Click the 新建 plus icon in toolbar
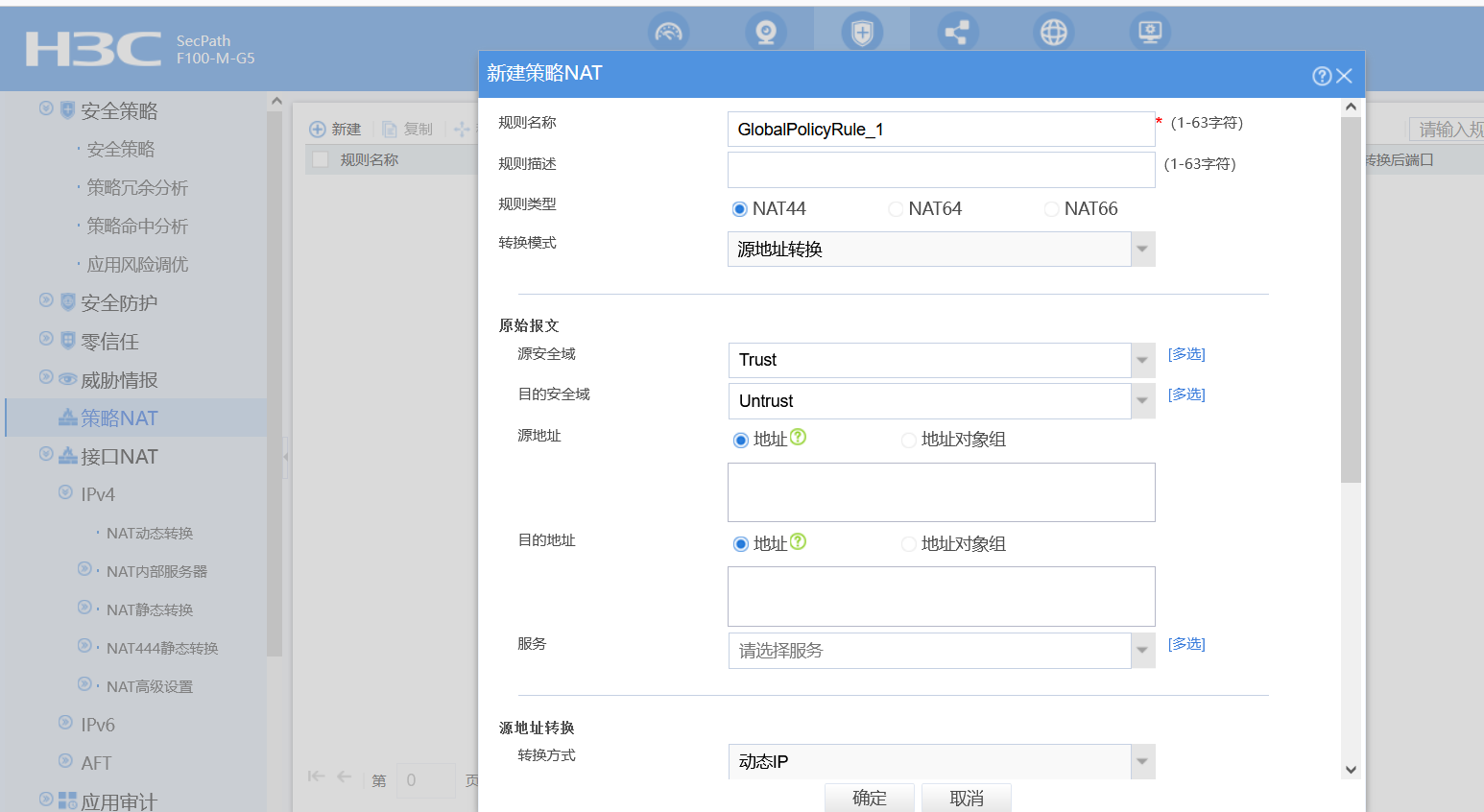Image resolution: width=1484 pixels, height=812 pixels. click(318, 130)
